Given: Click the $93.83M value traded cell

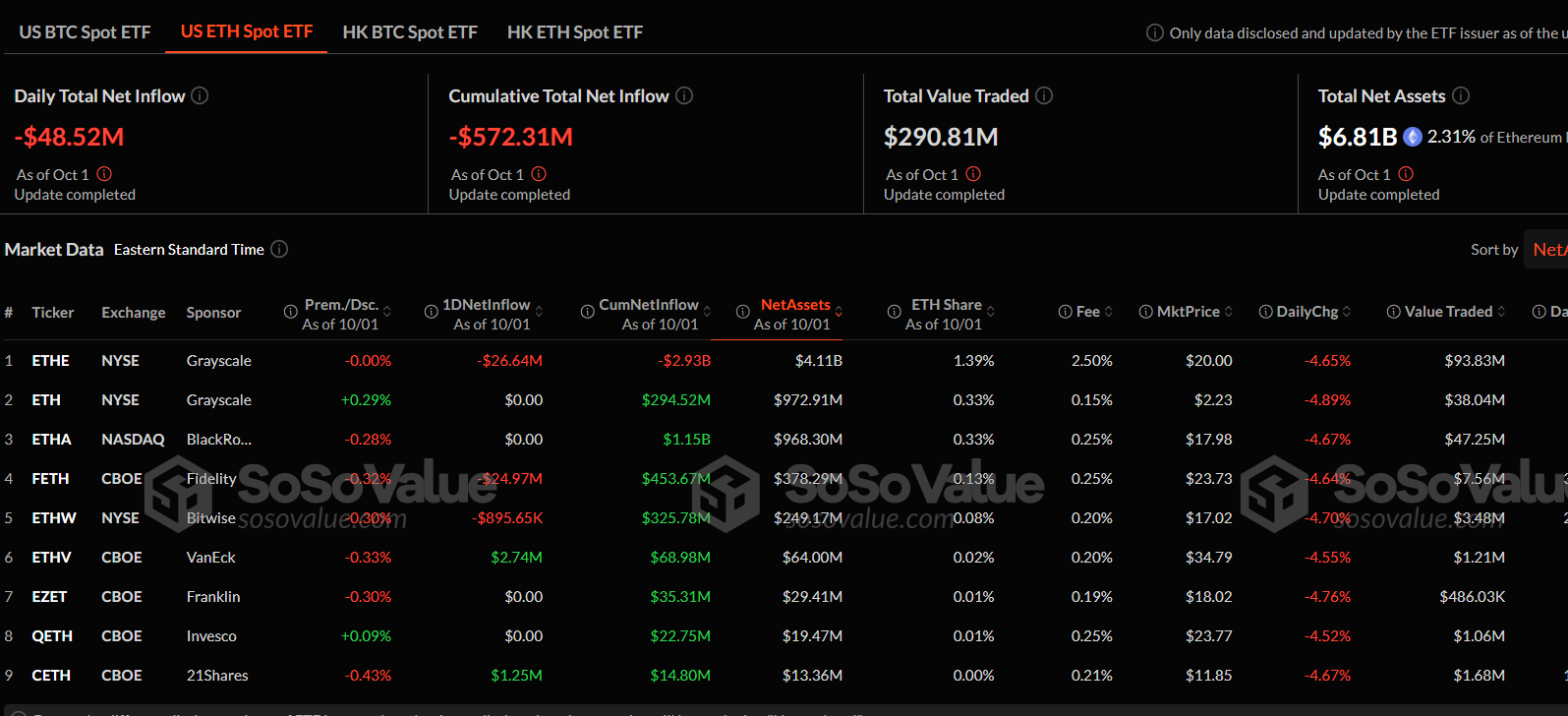Looking at the screenshot, I should tap(1475, 361).
